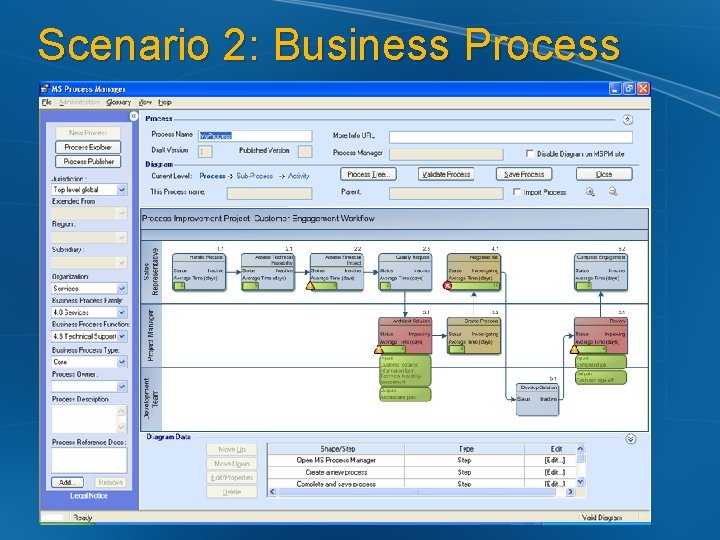Open the Business Process Function dropdown

pos(122,337)
